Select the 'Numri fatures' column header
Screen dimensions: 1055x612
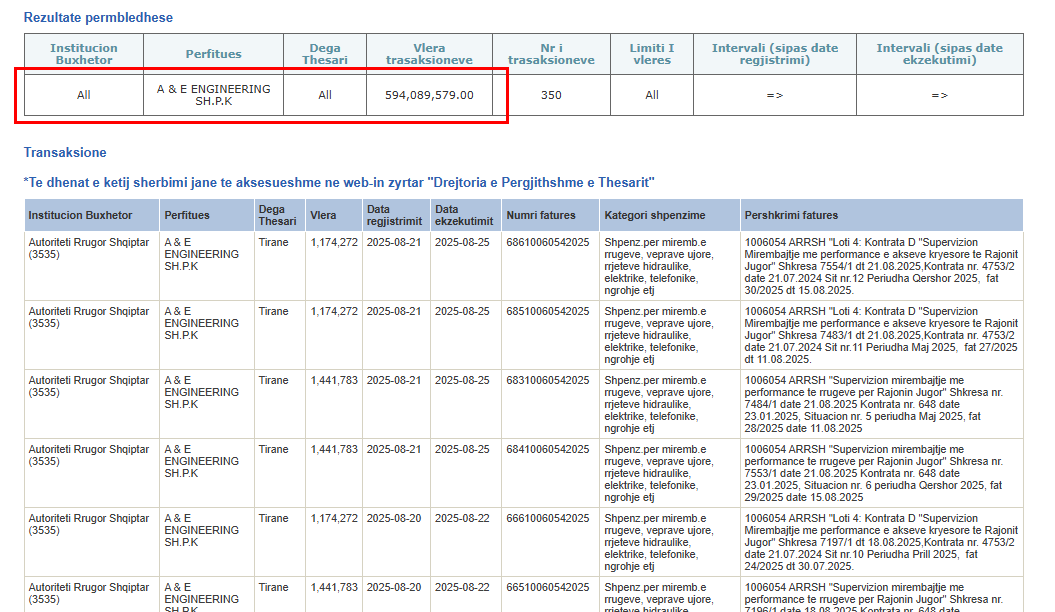coord(541,215)
